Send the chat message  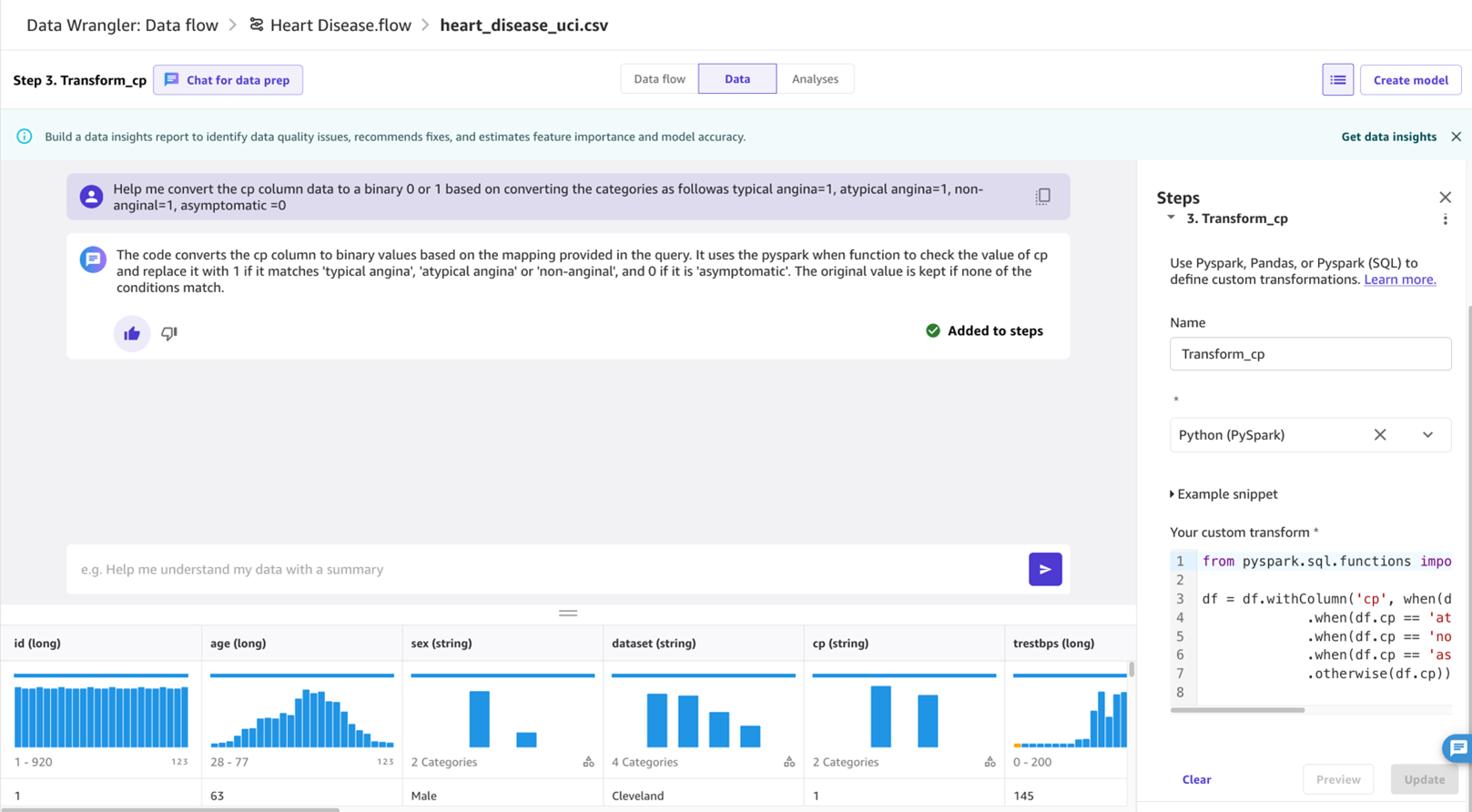coord(1045,570)
